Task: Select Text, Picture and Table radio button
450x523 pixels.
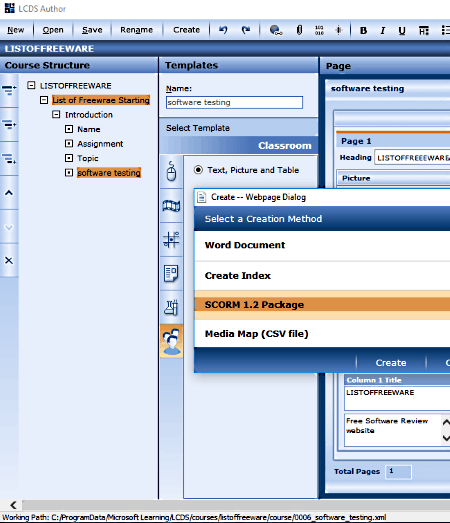Action: pos(198,170)
